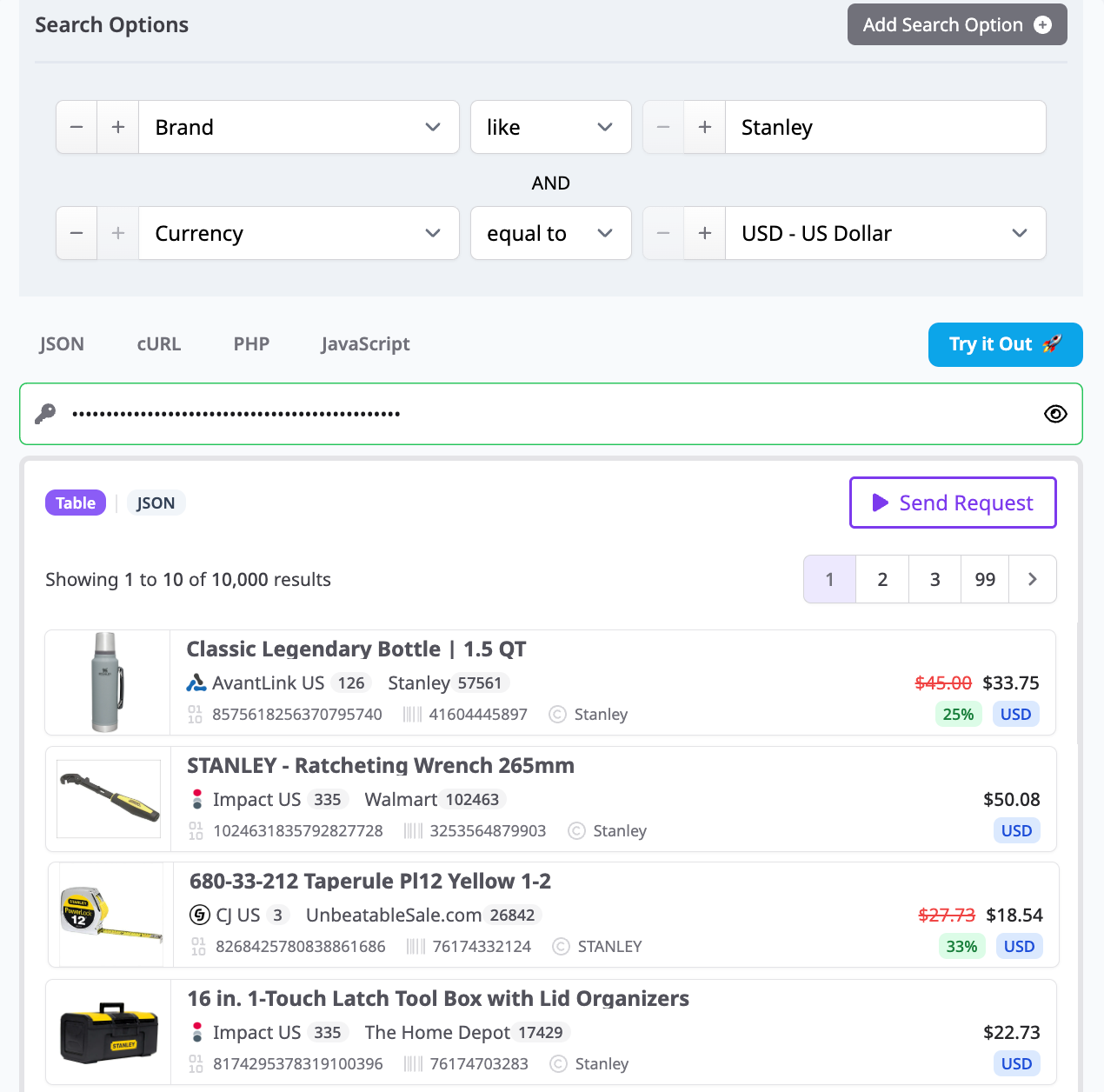
Task: Open the USD - US Dollar dropdown
Action: pyautogui.click(x=885, y=233)
